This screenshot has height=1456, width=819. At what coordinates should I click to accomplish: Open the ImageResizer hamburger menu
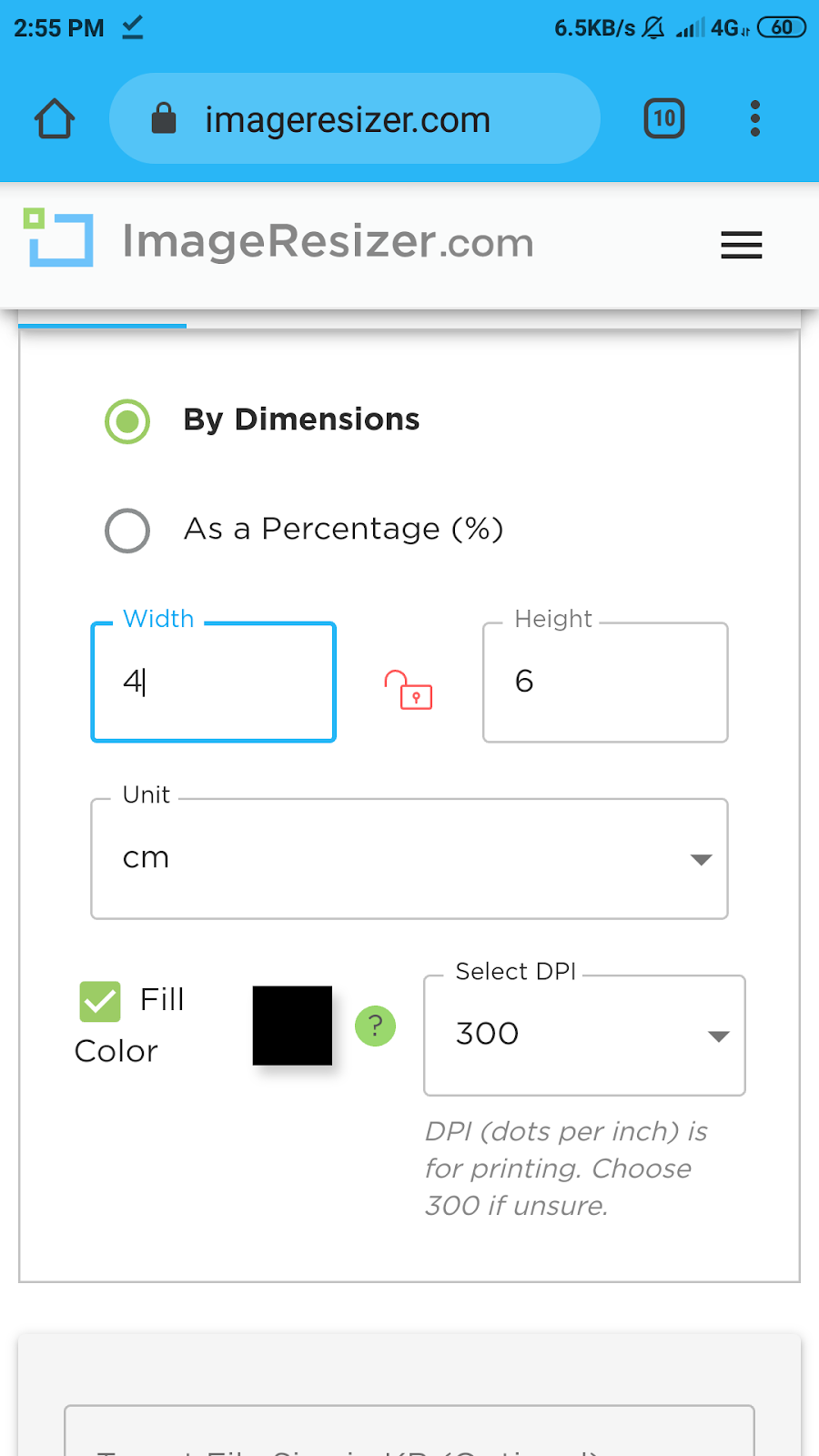tap(741, 245)
